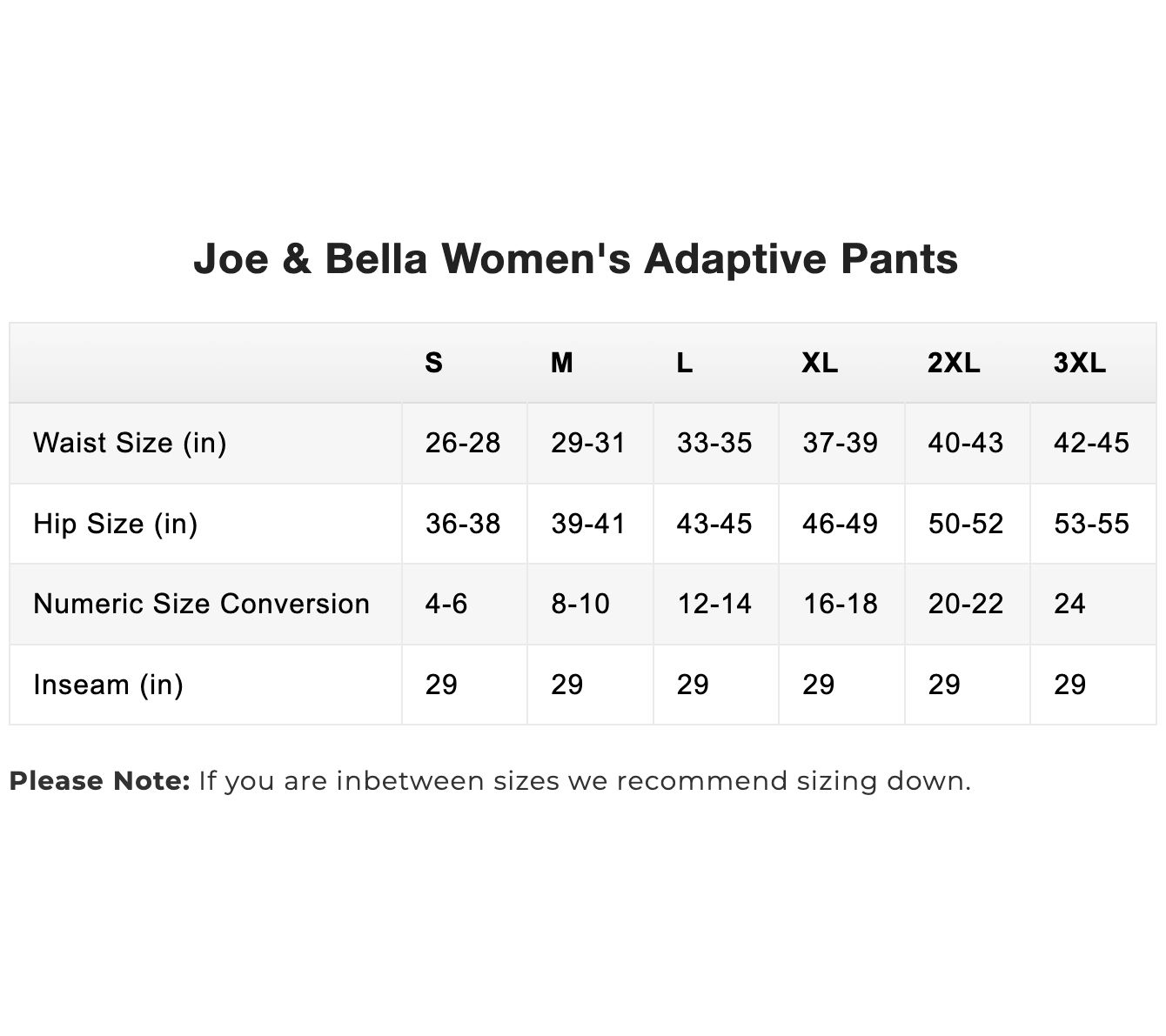Select the 37-39 waist measurement cell

click(x=841, y=443)
